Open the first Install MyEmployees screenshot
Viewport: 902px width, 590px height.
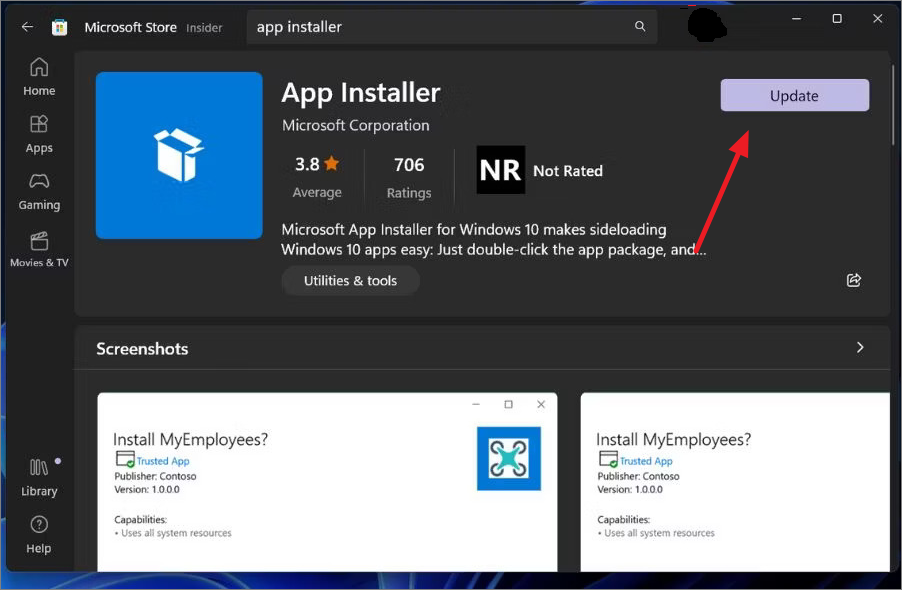[x=327, y=482]
